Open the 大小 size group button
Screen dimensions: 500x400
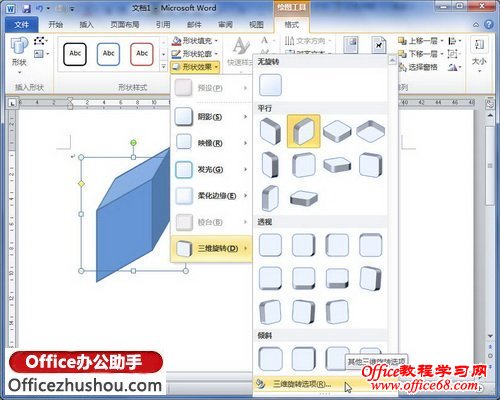(479, 55)
